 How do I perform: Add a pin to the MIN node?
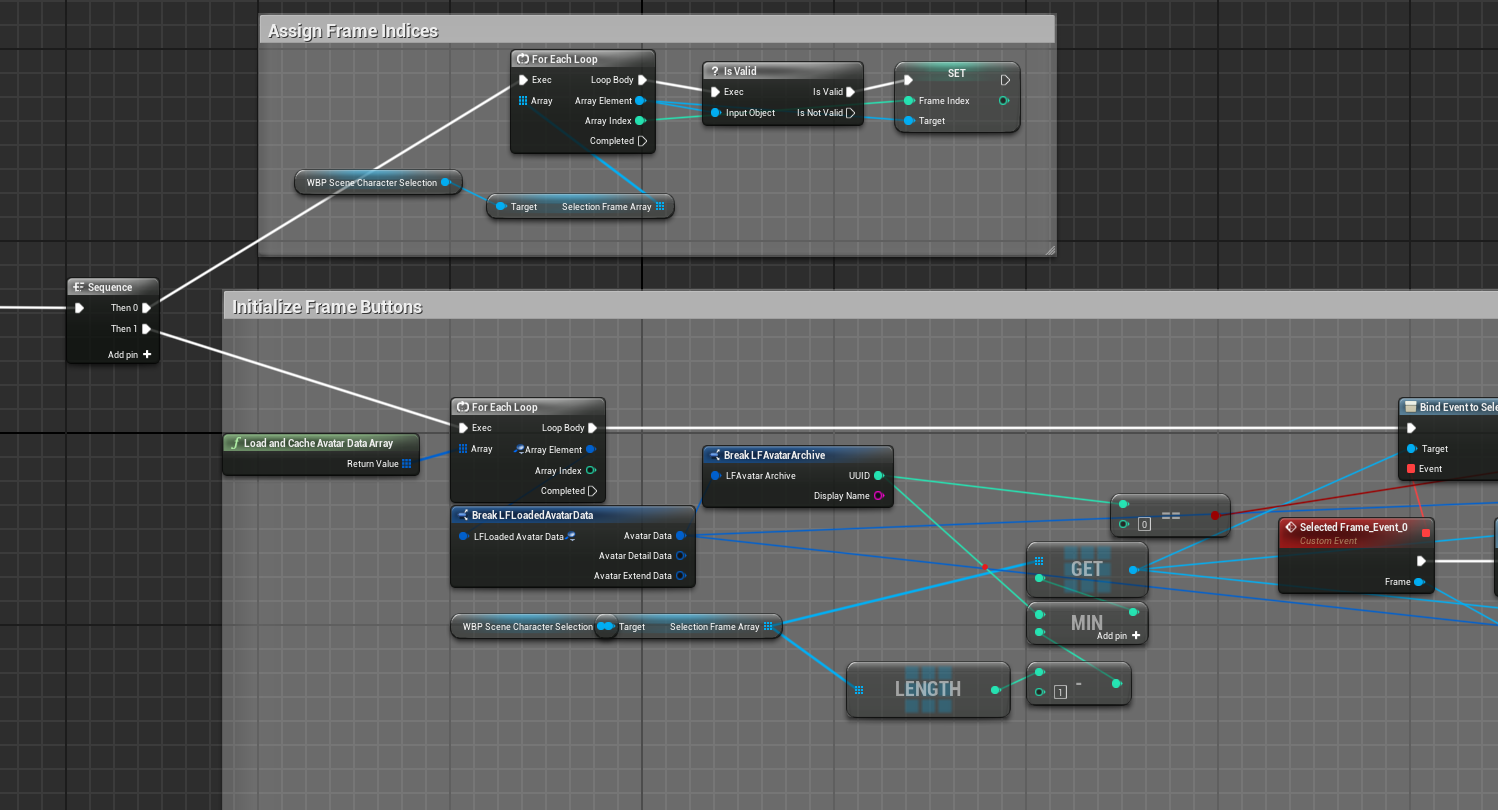(1135, 635)
